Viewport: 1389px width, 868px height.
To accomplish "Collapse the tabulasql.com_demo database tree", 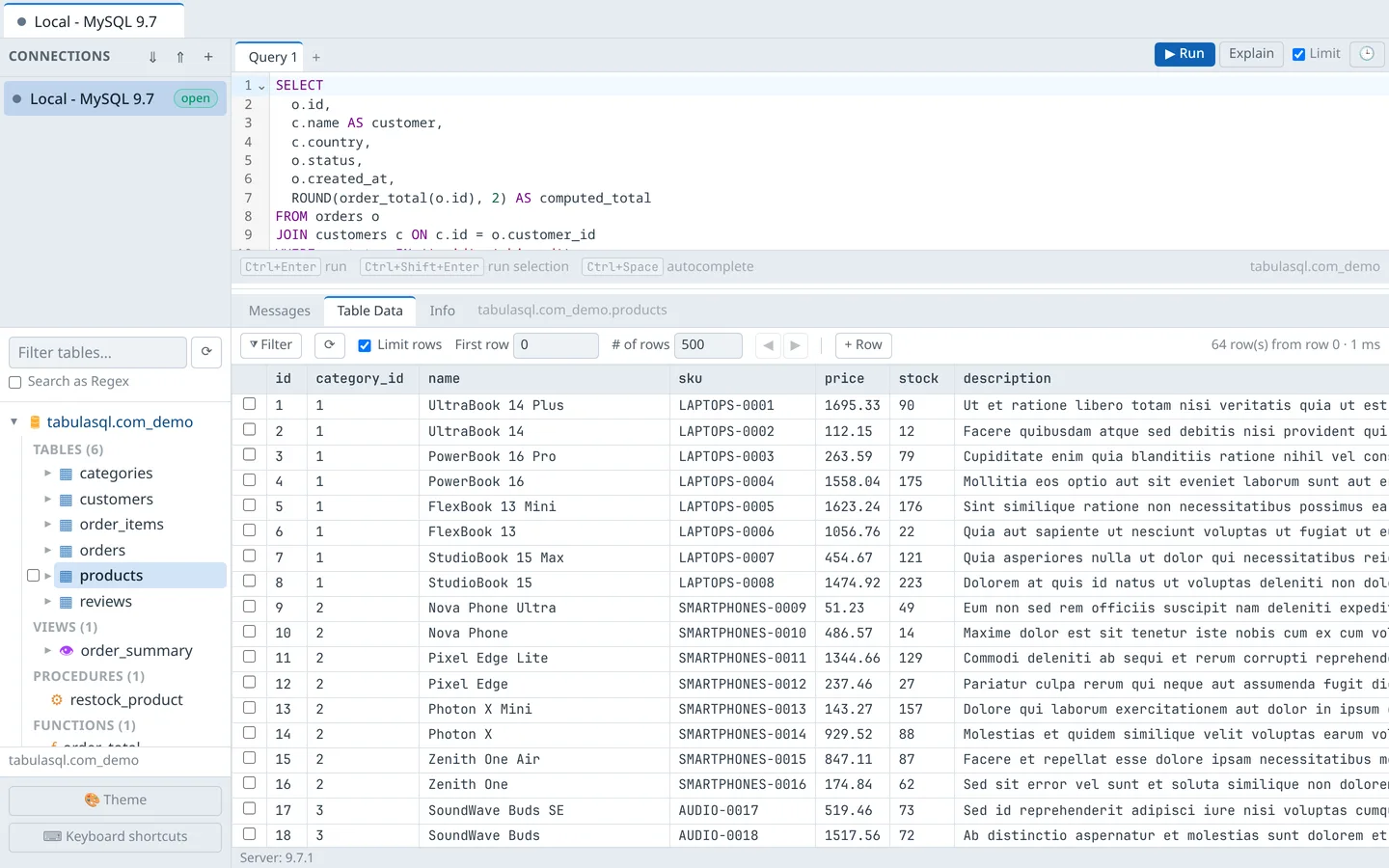I will (x=14, y=421).
